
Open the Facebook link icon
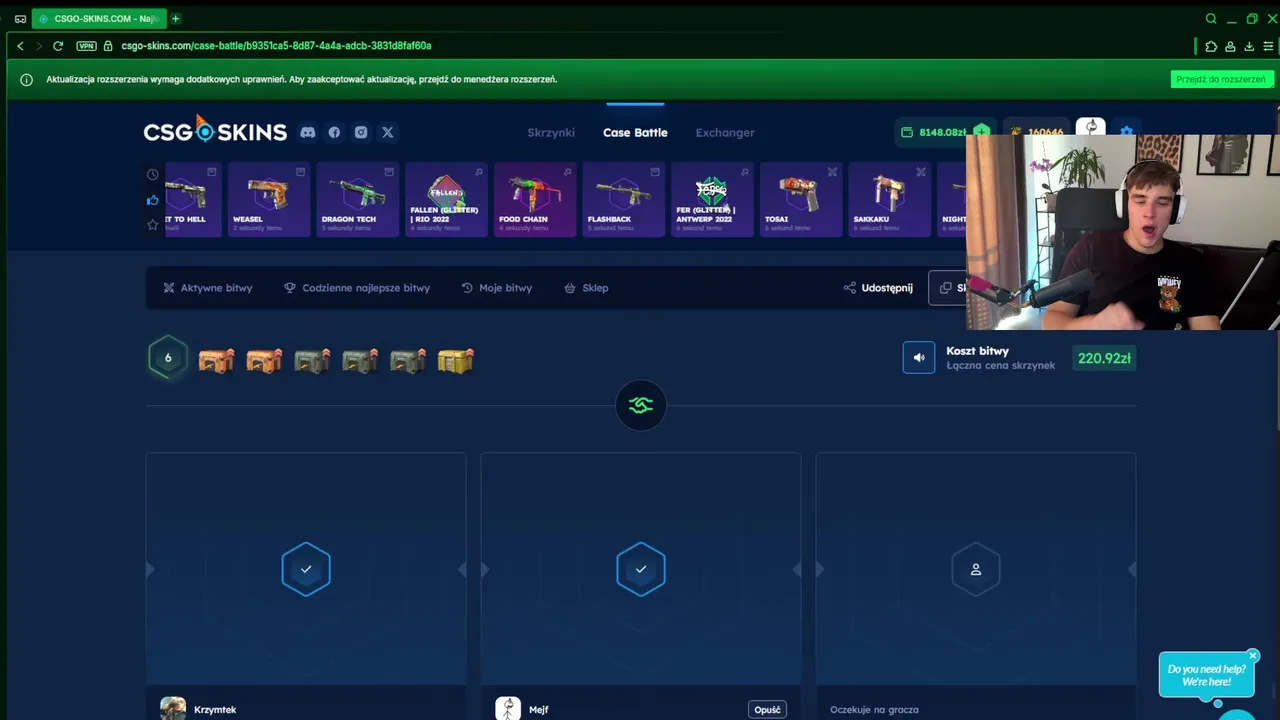[x=334, y=132]
